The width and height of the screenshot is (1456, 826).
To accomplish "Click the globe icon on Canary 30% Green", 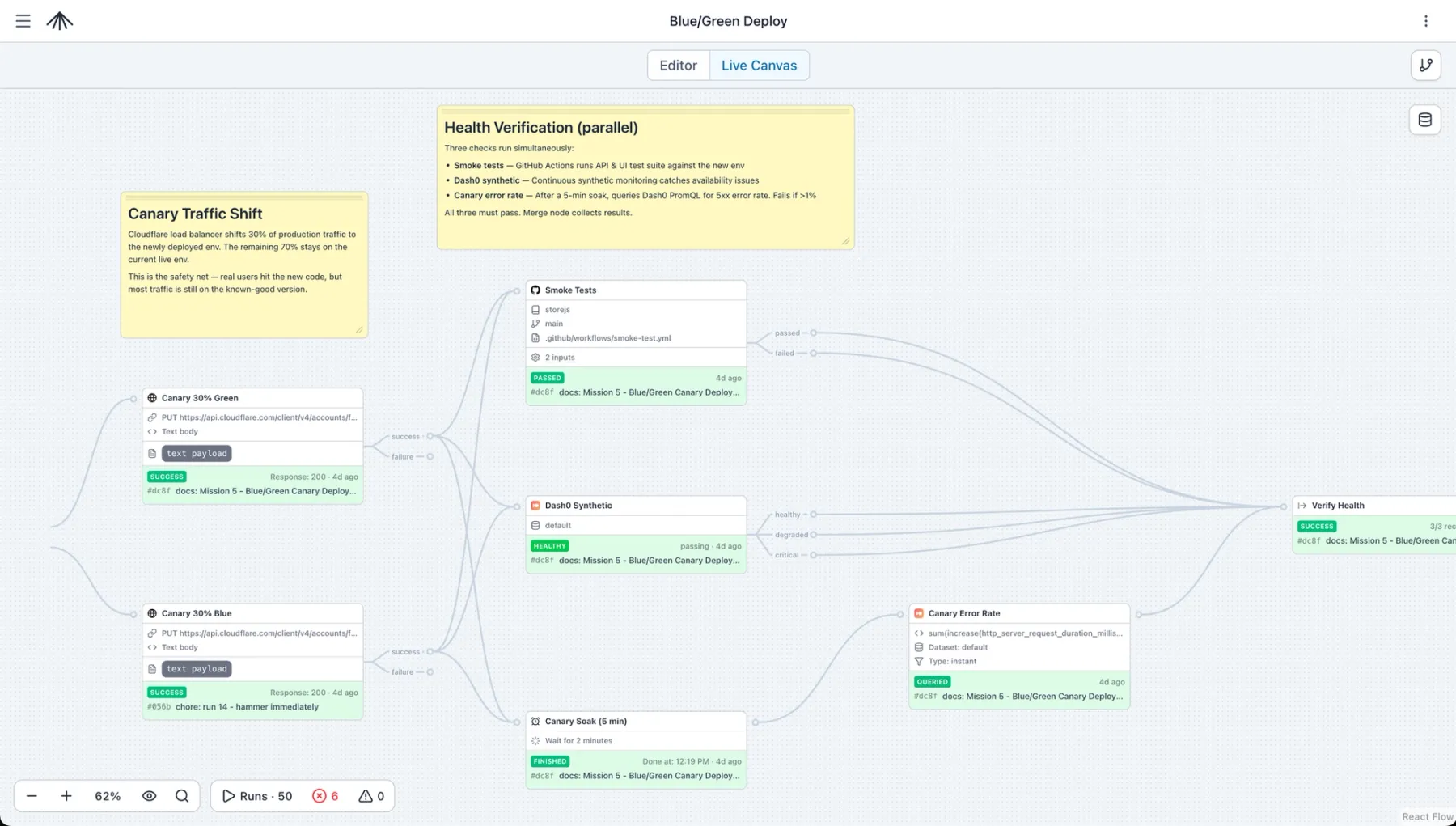I will pos(152,398).
